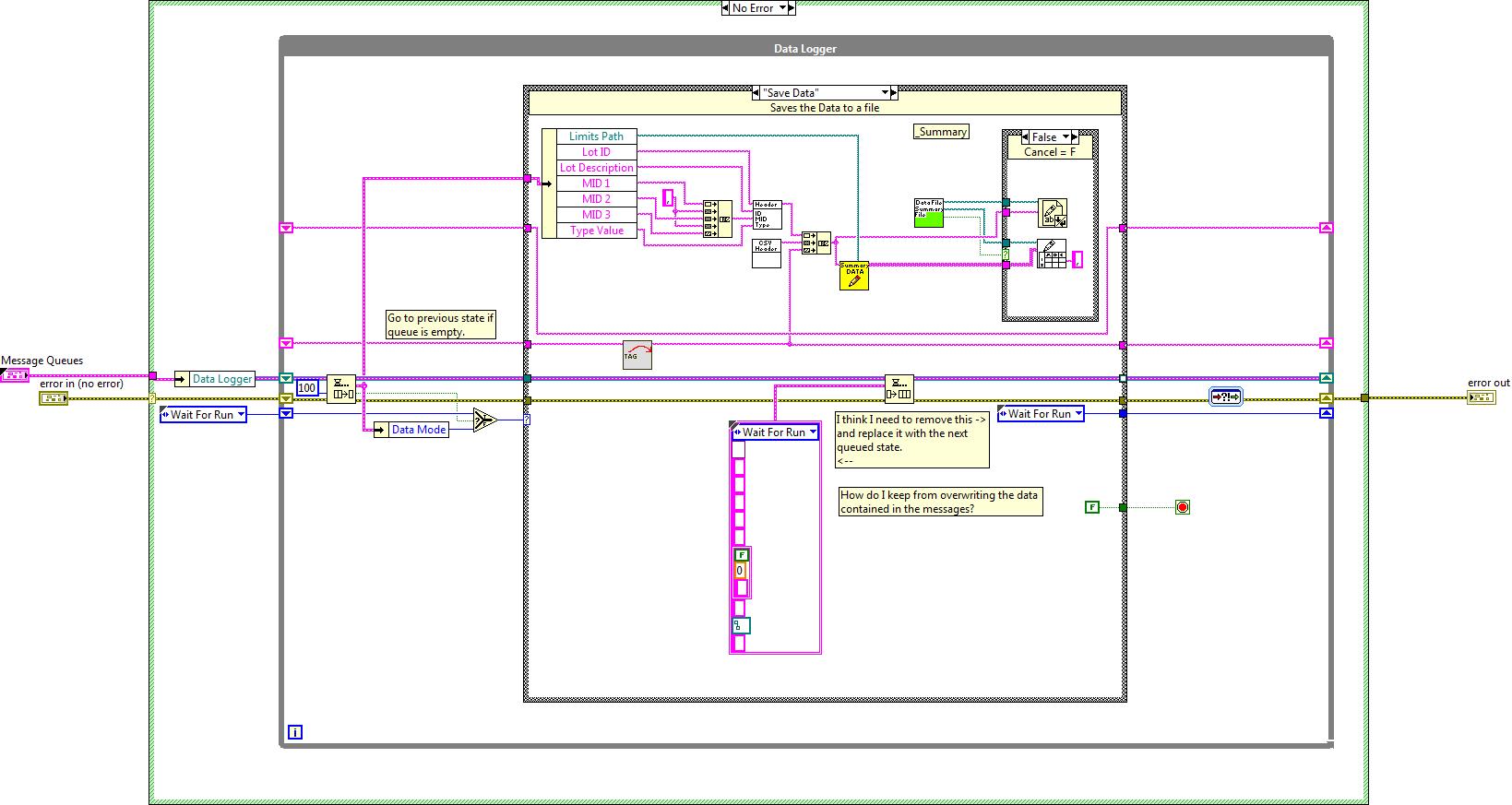Select MID 2 unbundle element
Screen dimensions: 1512x805
[x=597, y=199]
